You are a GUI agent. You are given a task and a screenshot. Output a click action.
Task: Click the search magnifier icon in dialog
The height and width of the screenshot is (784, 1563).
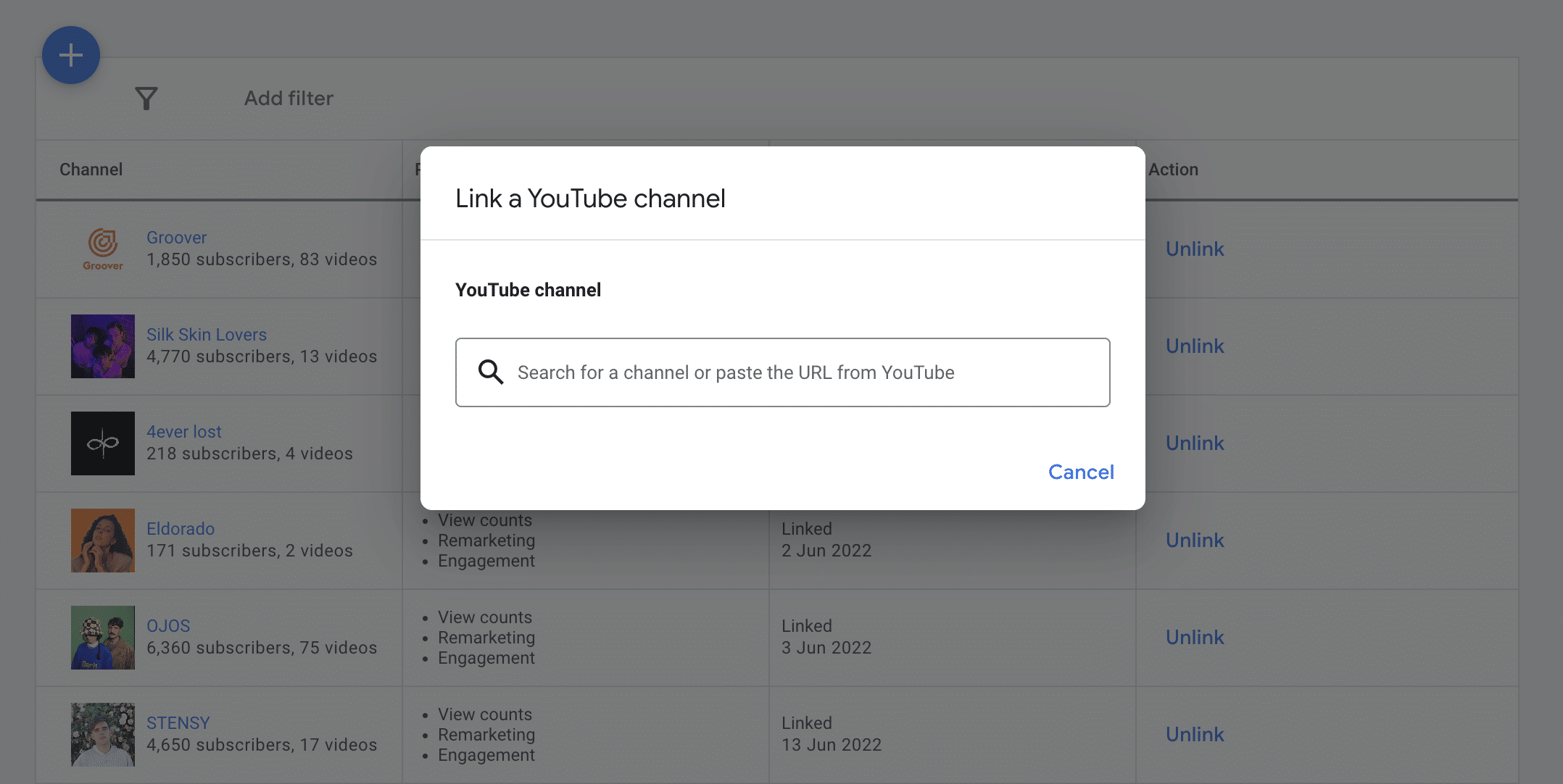click(x=491, y=372)
